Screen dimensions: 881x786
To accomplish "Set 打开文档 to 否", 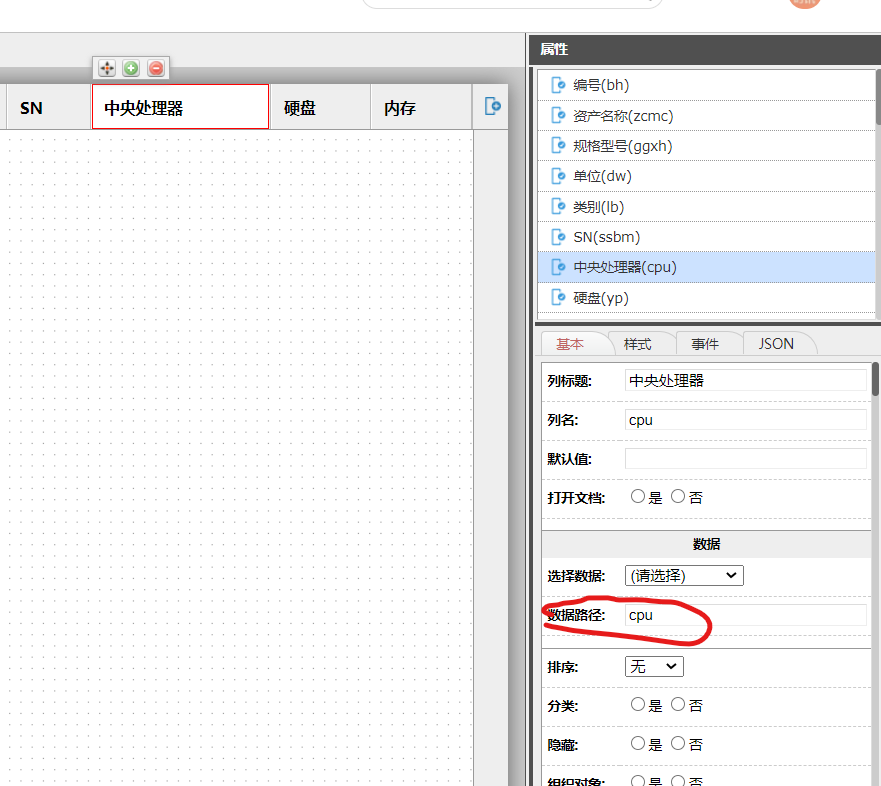I will pyautogui.click(x=678, y=497).
